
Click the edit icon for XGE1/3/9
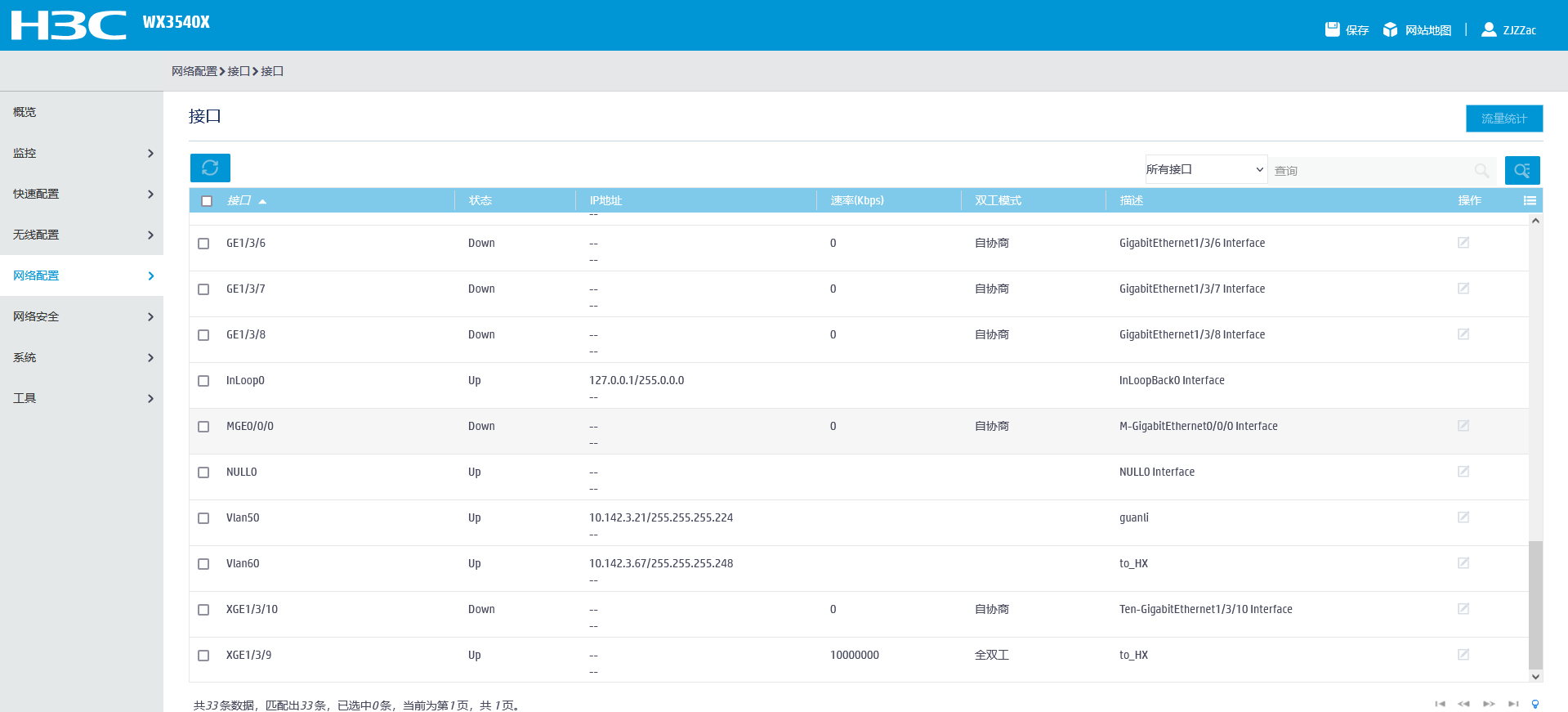1463,655
